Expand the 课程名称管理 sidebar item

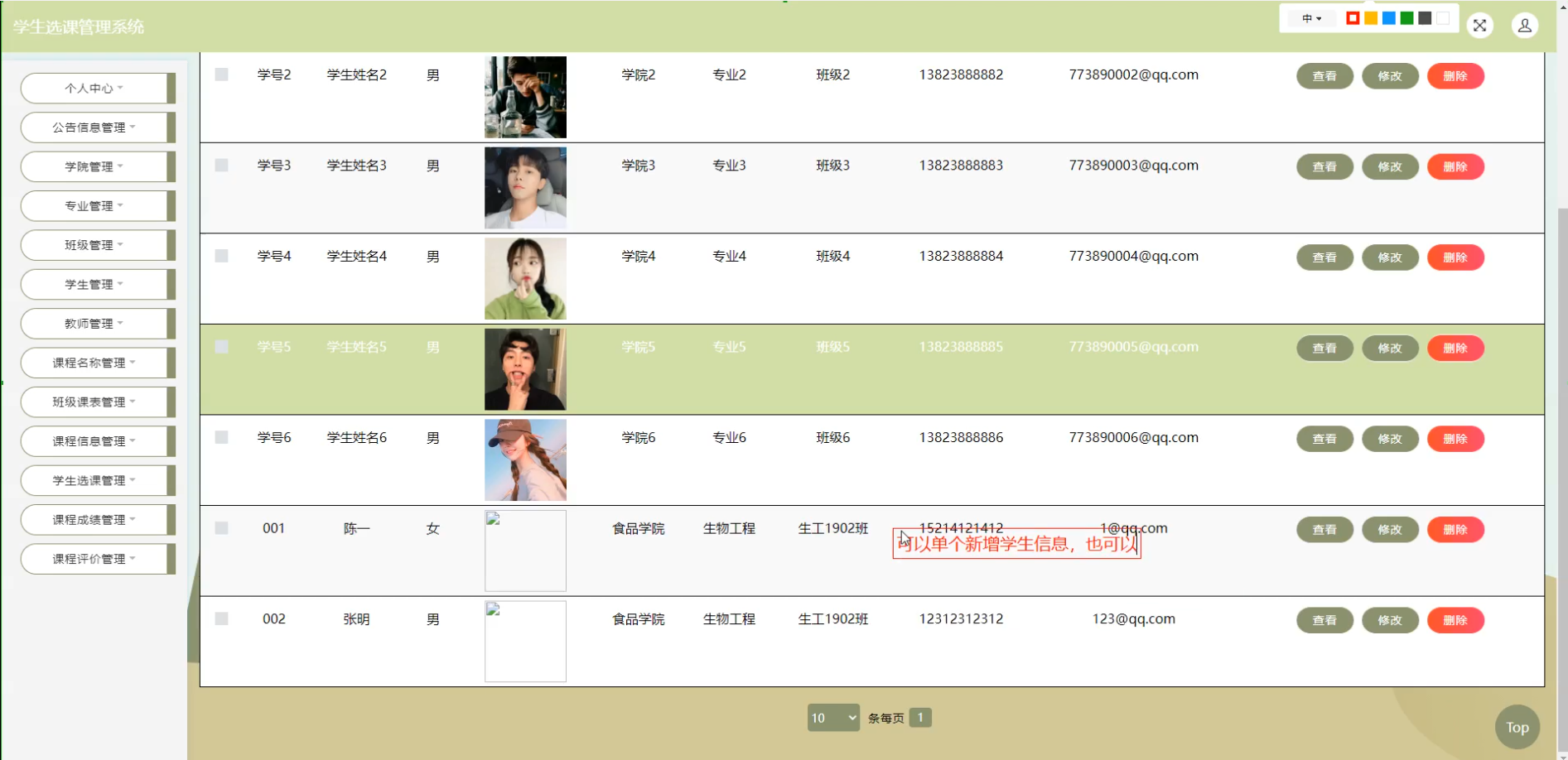(x=98, y=363)
